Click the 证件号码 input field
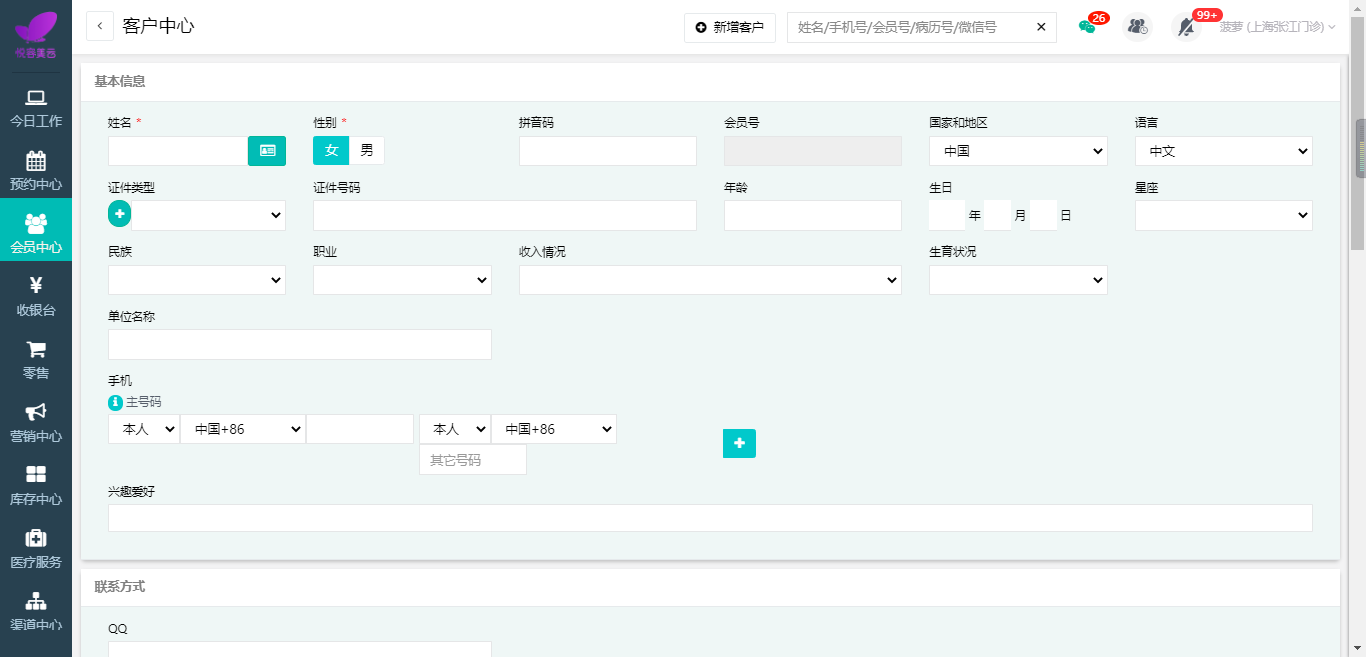This screenshot has height=657, width=1366. pyautogui.click(x=505, y=215)
